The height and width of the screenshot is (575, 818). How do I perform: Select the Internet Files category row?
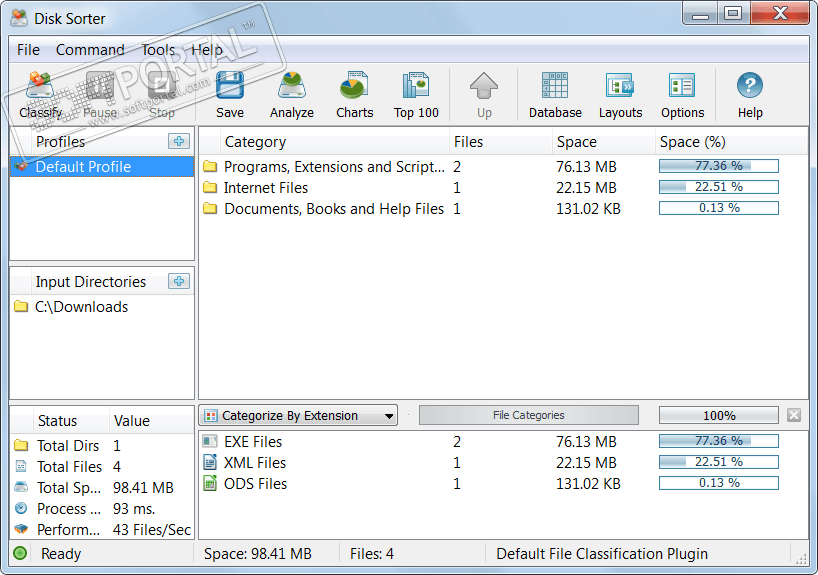[503, 187]
